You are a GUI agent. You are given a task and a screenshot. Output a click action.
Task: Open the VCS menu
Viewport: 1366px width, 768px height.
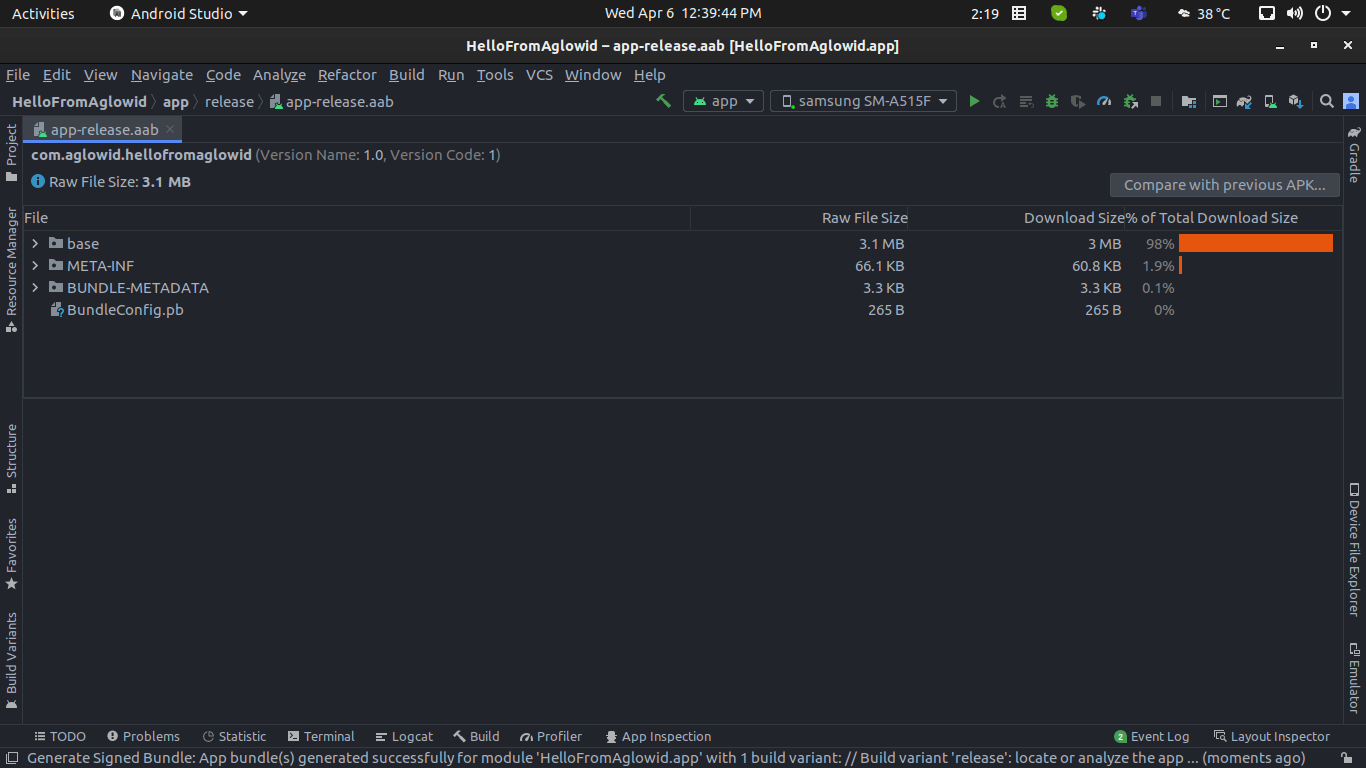tap(539, 75)
